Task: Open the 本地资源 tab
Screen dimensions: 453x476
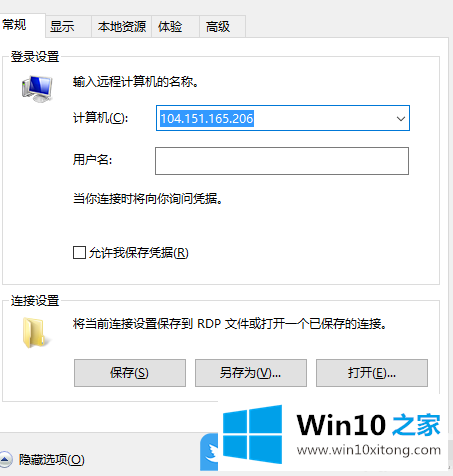Action: 122,26
